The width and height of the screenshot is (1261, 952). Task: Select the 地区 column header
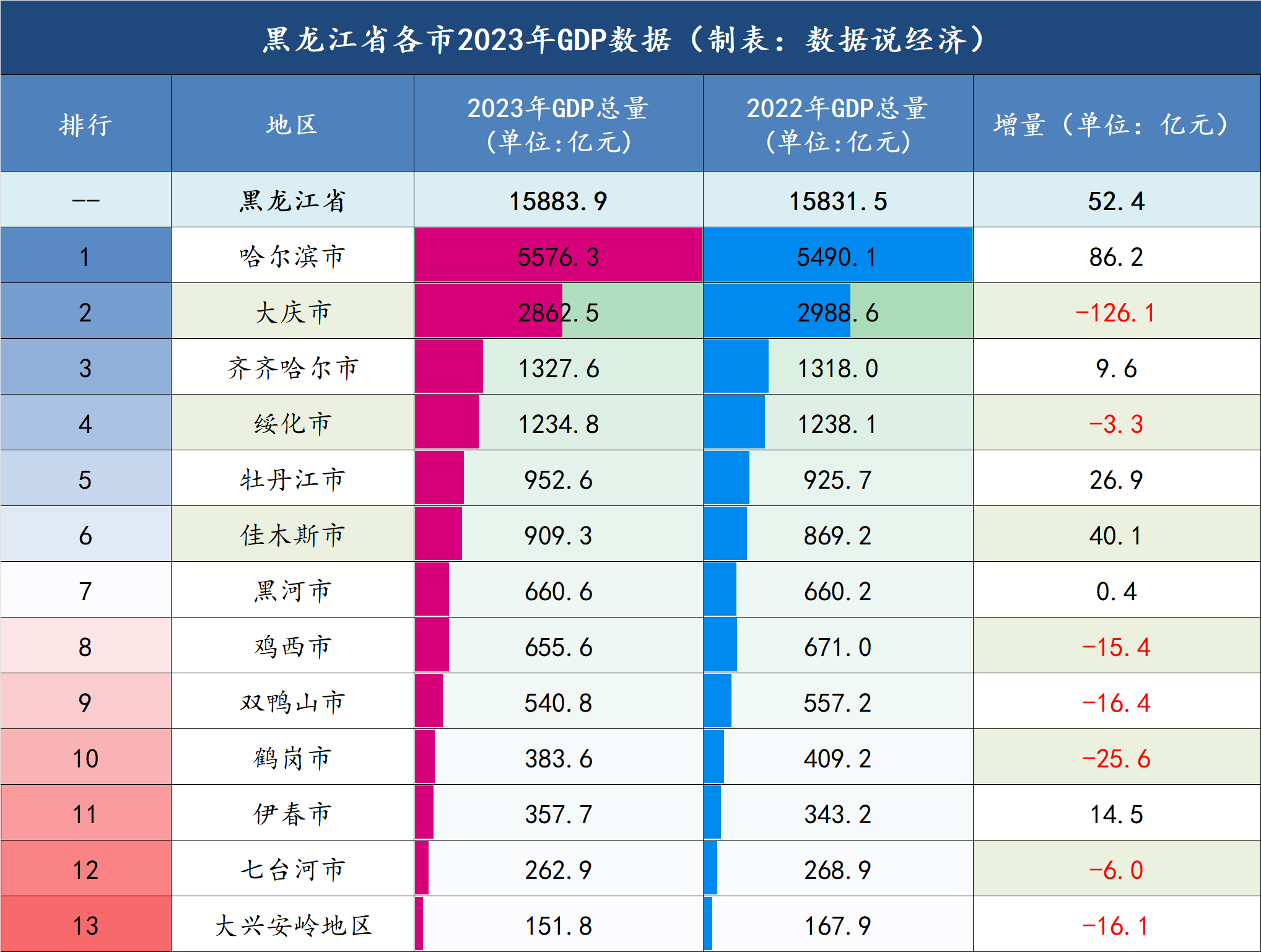292,124
